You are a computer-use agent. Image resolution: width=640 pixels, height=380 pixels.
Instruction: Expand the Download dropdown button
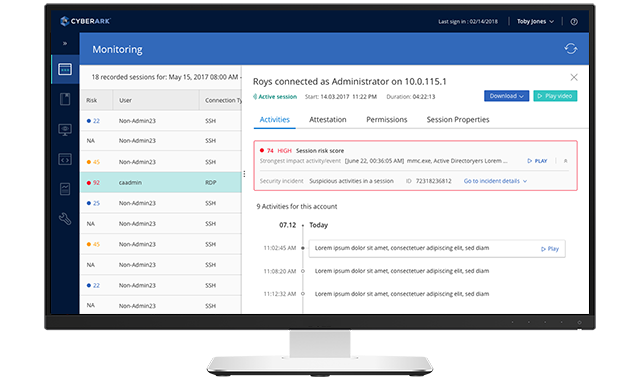[507, 96]
